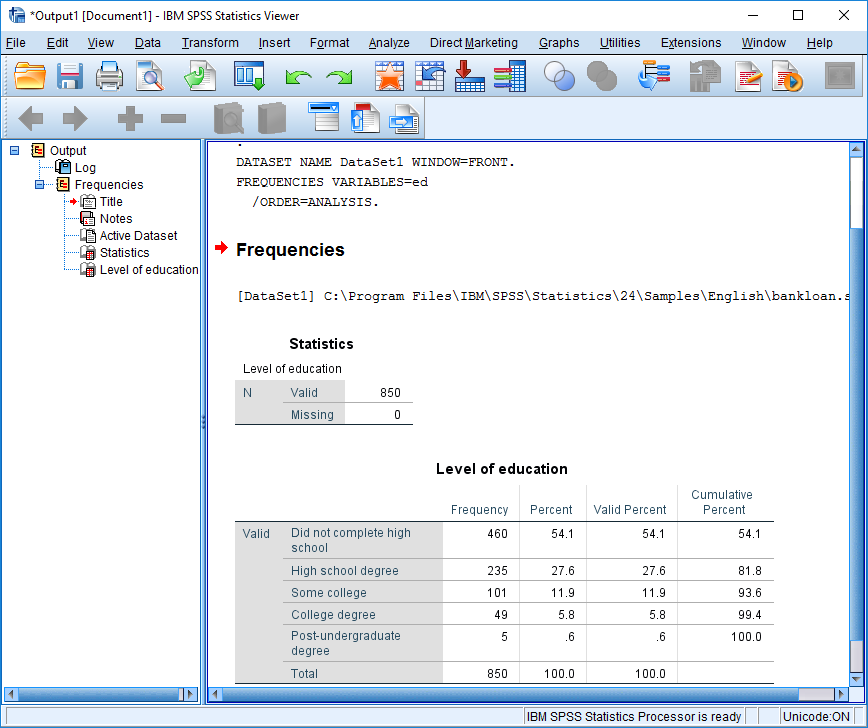The image size is (868, 728).
Task: Collapse the Frequencies tree node
Action: [x=39, y=184]
